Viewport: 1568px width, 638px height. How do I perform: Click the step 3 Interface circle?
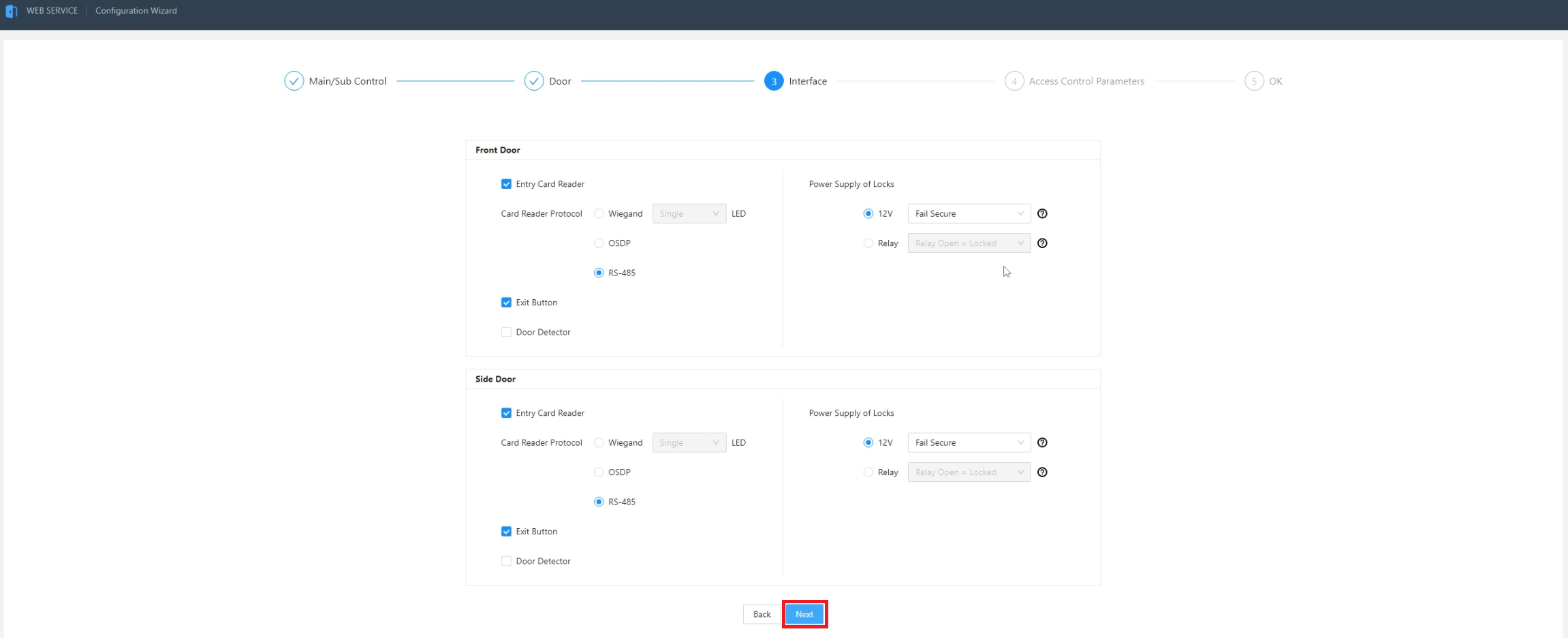[773, 81]
